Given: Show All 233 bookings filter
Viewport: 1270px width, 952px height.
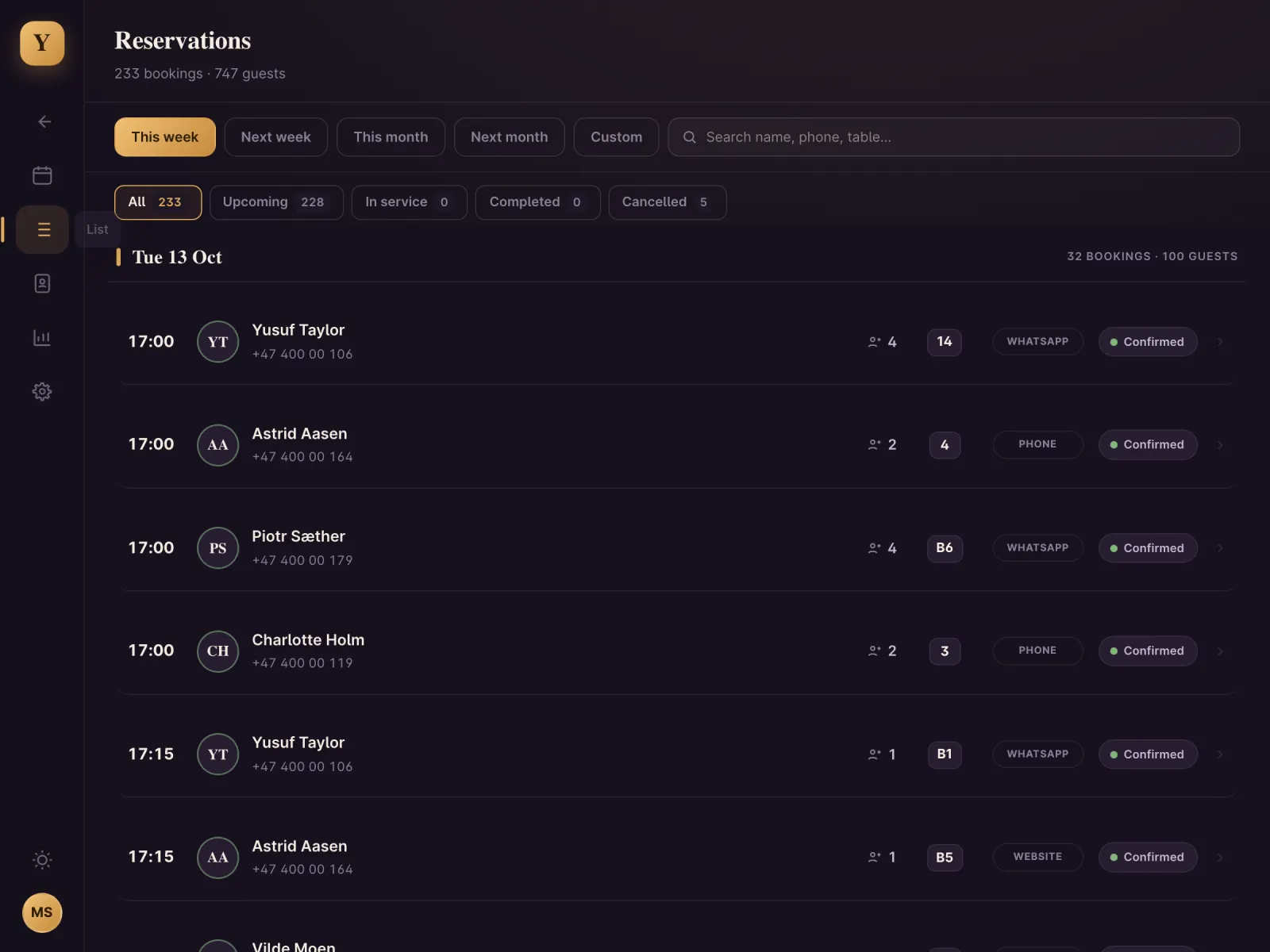Looking at the screenshot, I should click(158, 202).
